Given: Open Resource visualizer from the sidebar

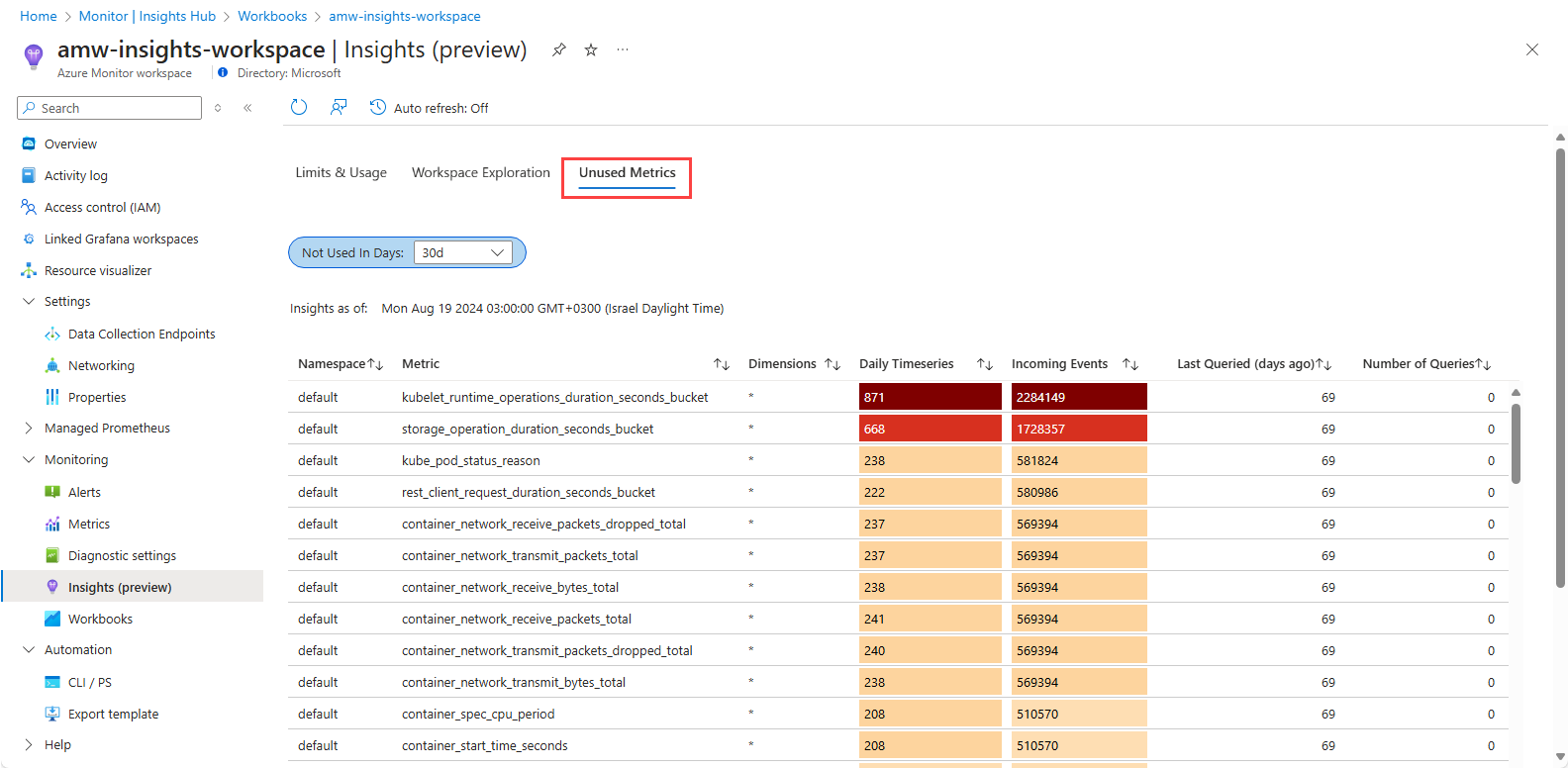Looking at the screenshot, I should coord(97,270).
